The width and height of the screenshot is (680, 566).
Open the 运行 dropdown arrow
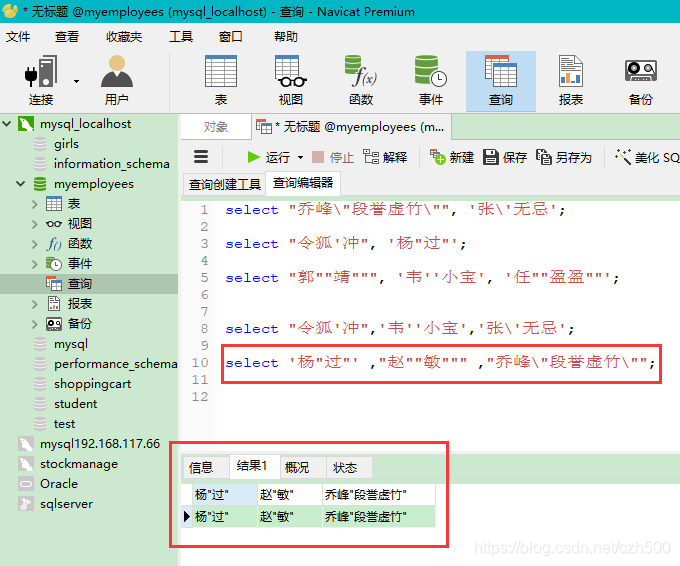[301, 157]
